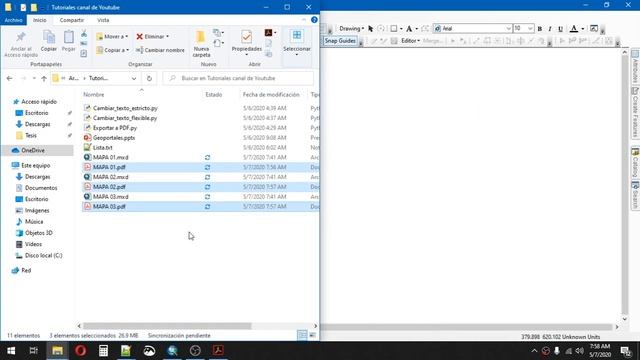The width and height of the screenshot is (640, 360).
Task: Expand the address bar history dropdown
Action: (x=134, y=78)
